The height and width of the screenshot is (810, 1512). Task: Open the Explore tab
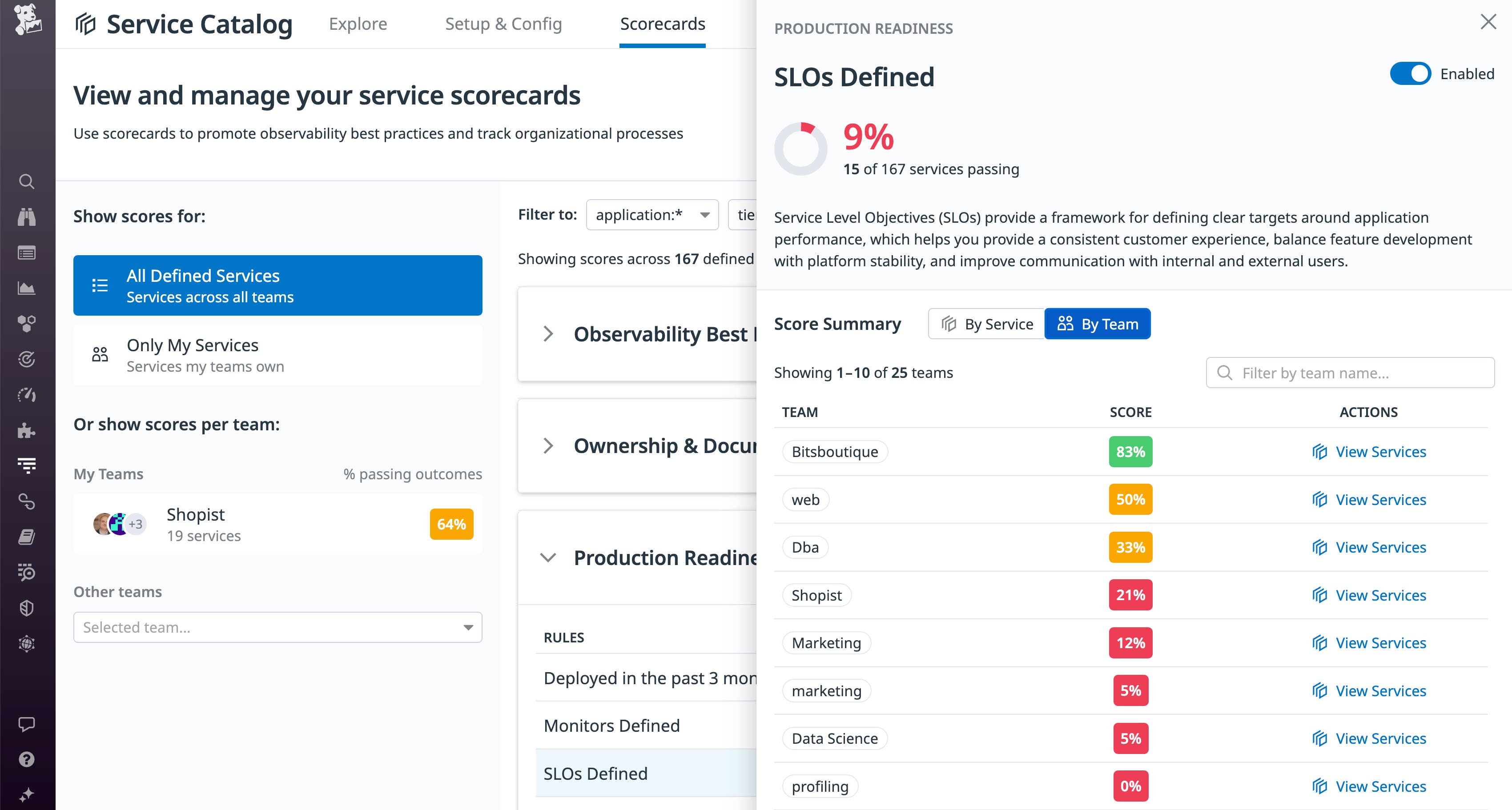[358, 24]
